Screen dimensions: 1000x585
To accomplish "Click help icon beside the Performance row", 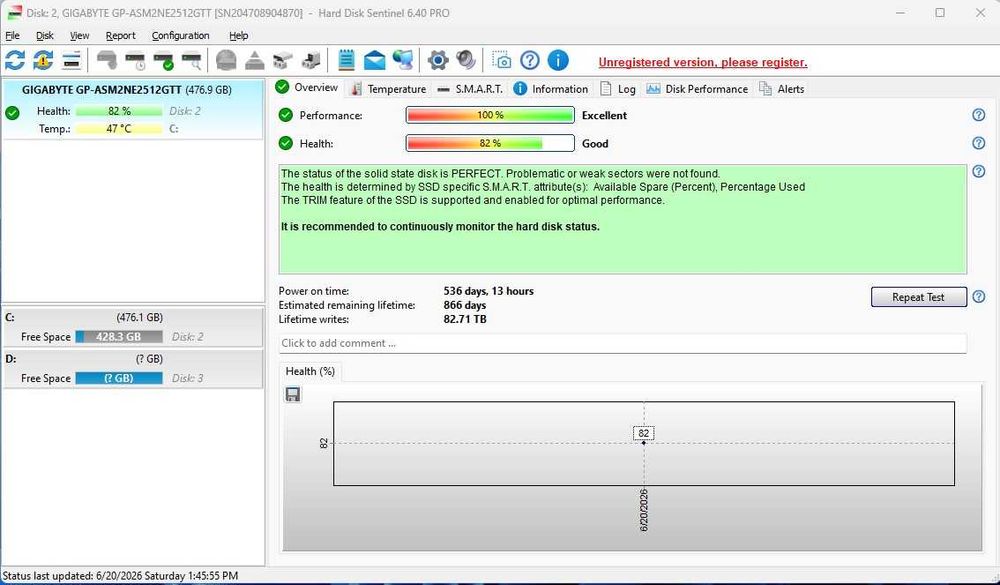I will [x=979, y=115].
